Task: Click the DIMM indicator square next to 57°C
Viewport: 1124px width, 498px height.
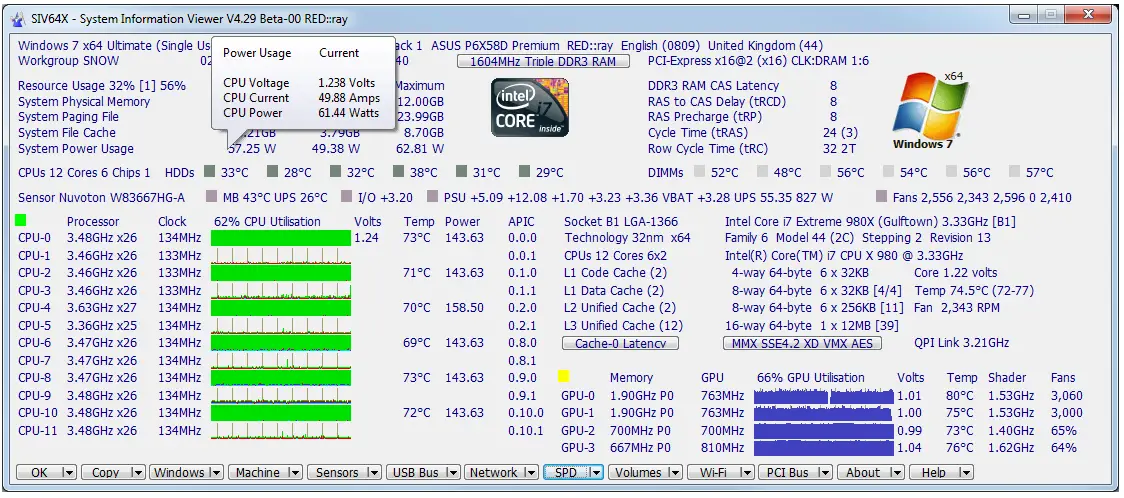Action: click(1014, 171)
